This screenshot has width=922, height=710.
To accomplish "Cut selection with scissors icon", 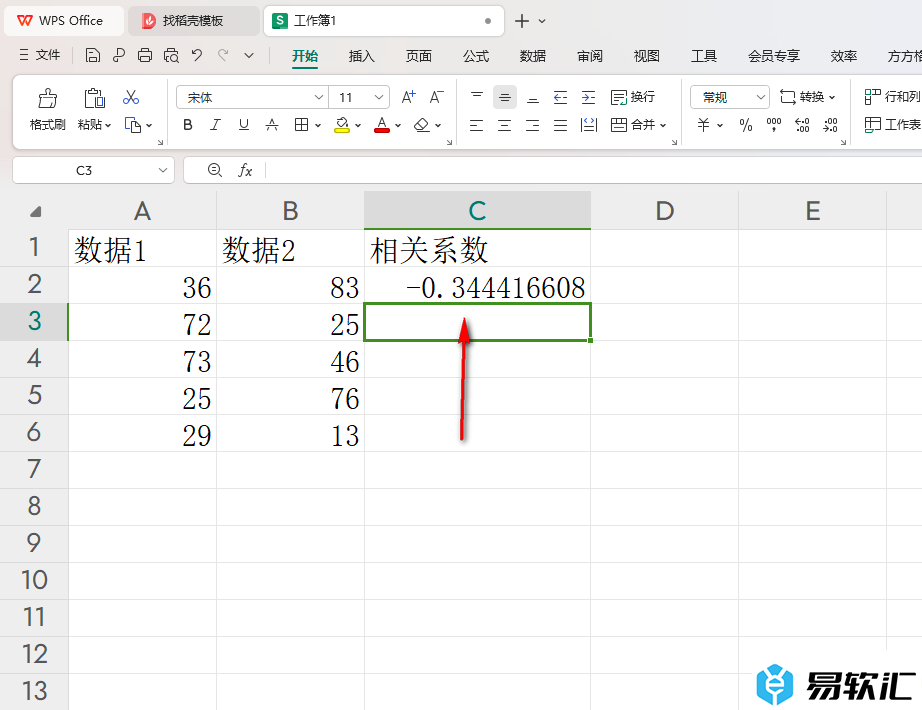I will point(131,97).
